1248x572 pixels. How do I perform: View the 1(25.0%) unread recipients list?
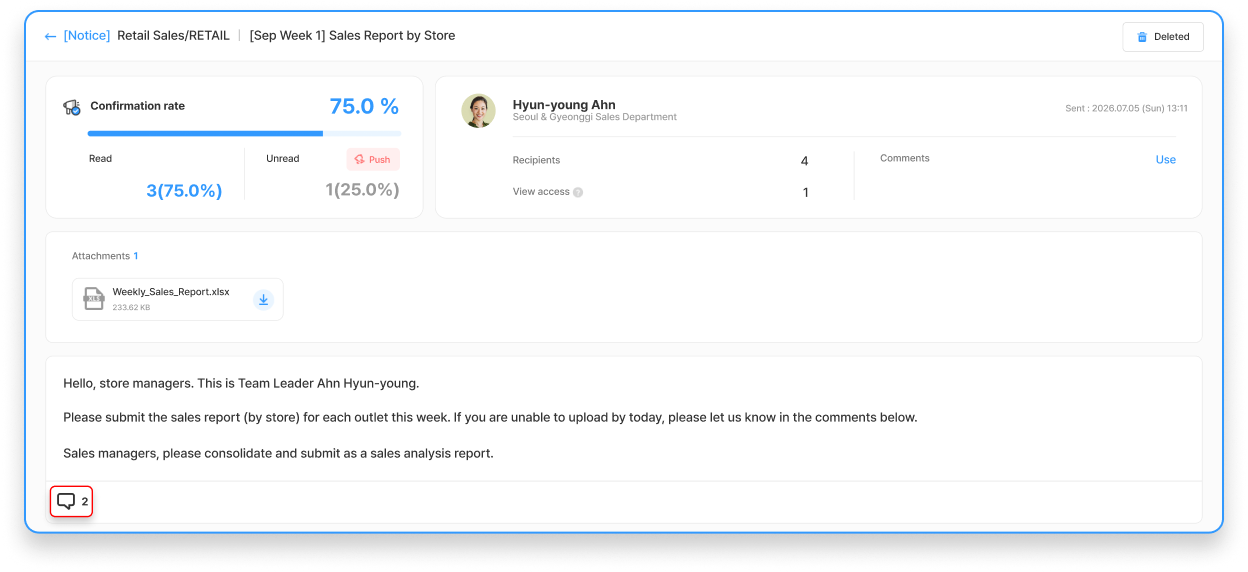[x=362, y=190]
